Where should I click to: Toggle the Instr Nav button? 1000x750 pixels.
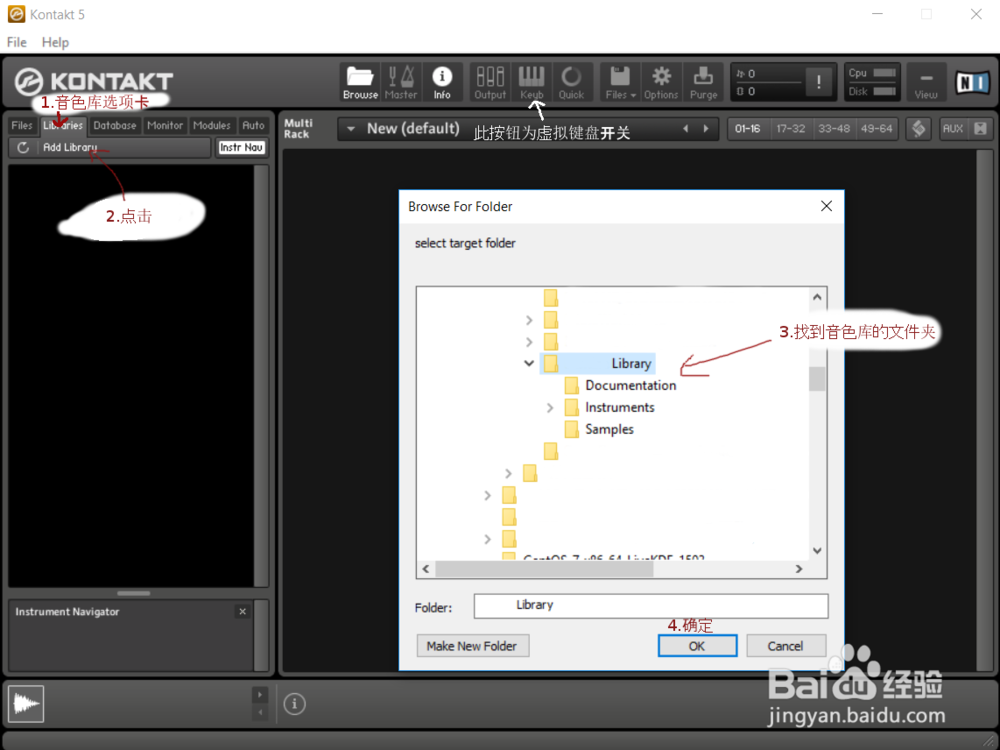(241, 147)
